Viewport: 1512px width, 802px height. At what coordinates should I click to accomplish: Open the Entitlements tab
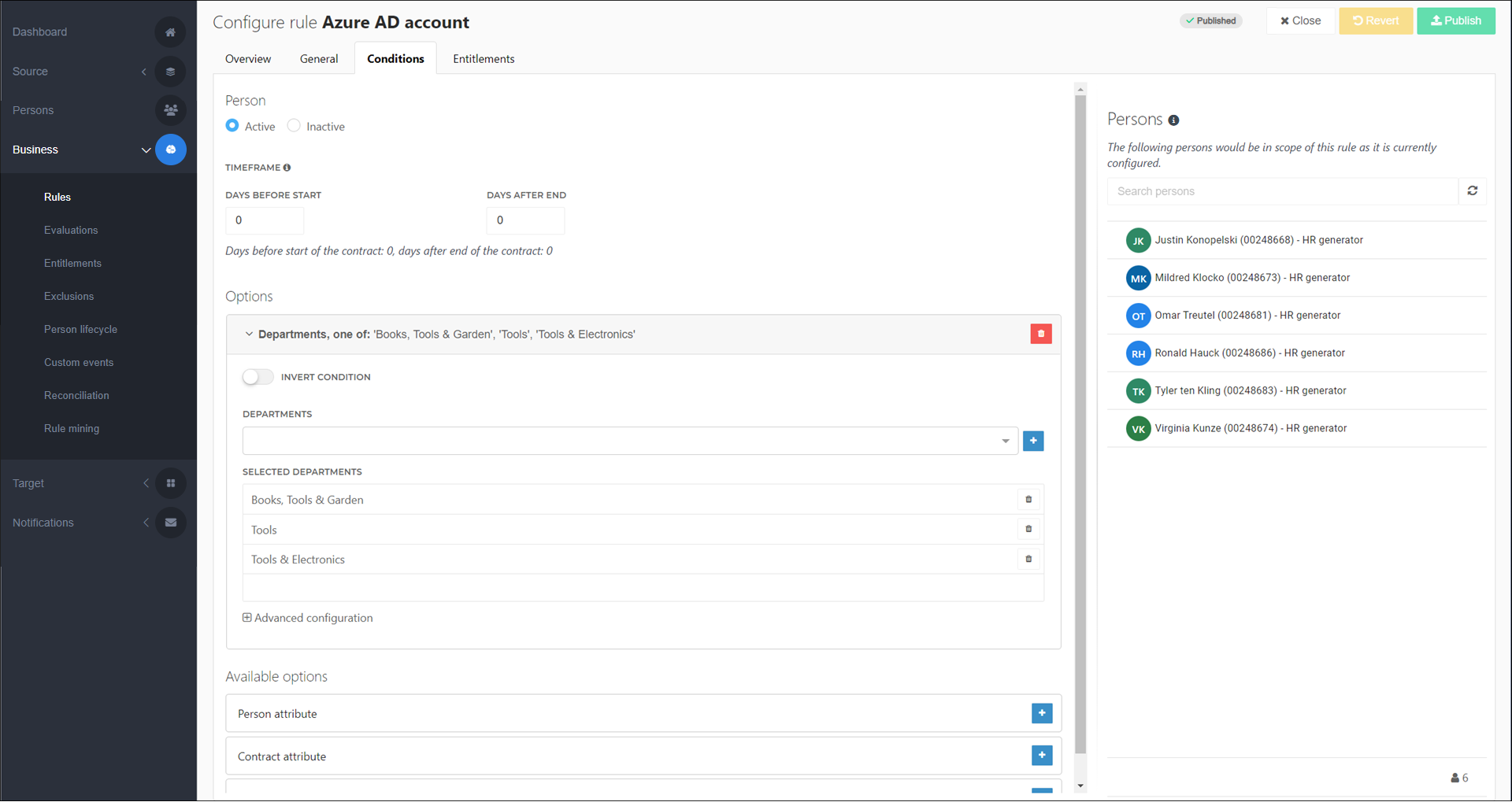tap(484, 59)
